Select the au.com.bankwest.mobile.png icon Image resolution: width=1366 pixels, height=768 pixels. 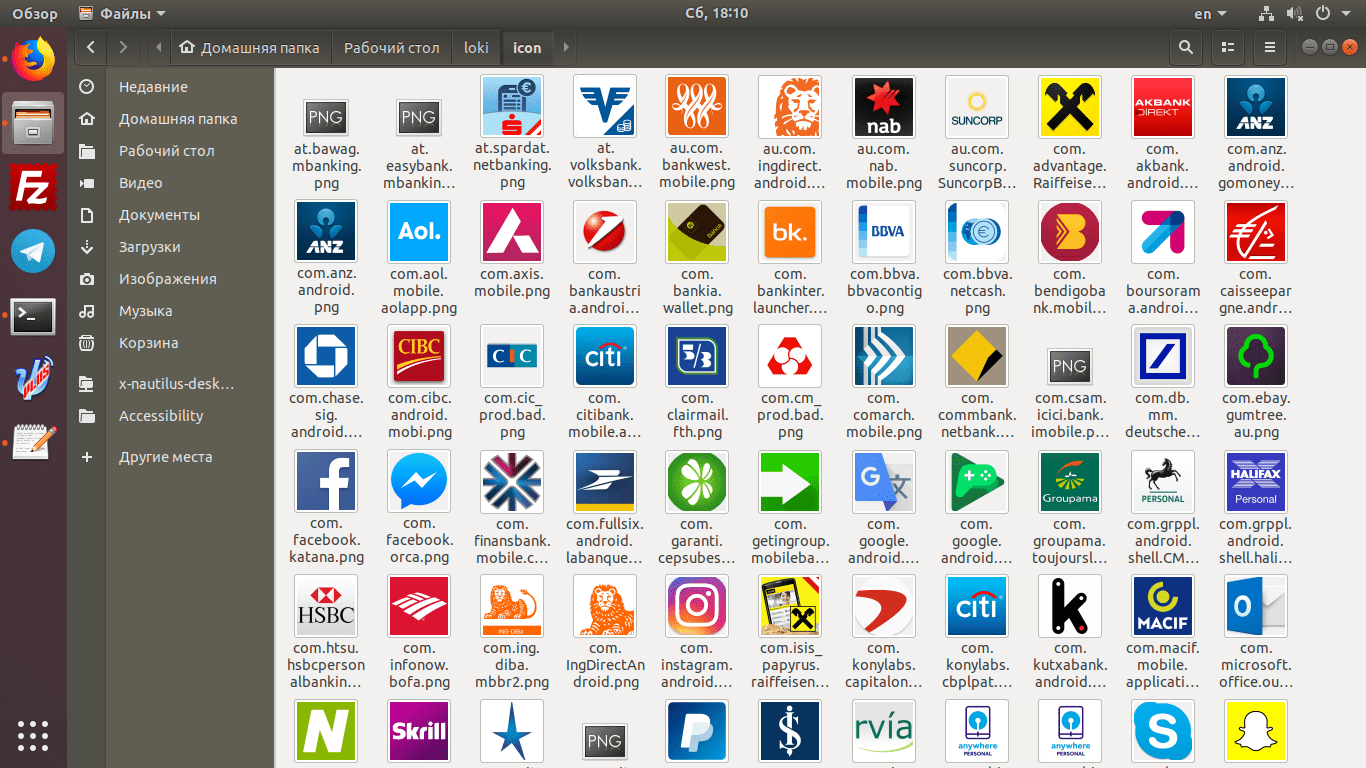tap(696, 107)
